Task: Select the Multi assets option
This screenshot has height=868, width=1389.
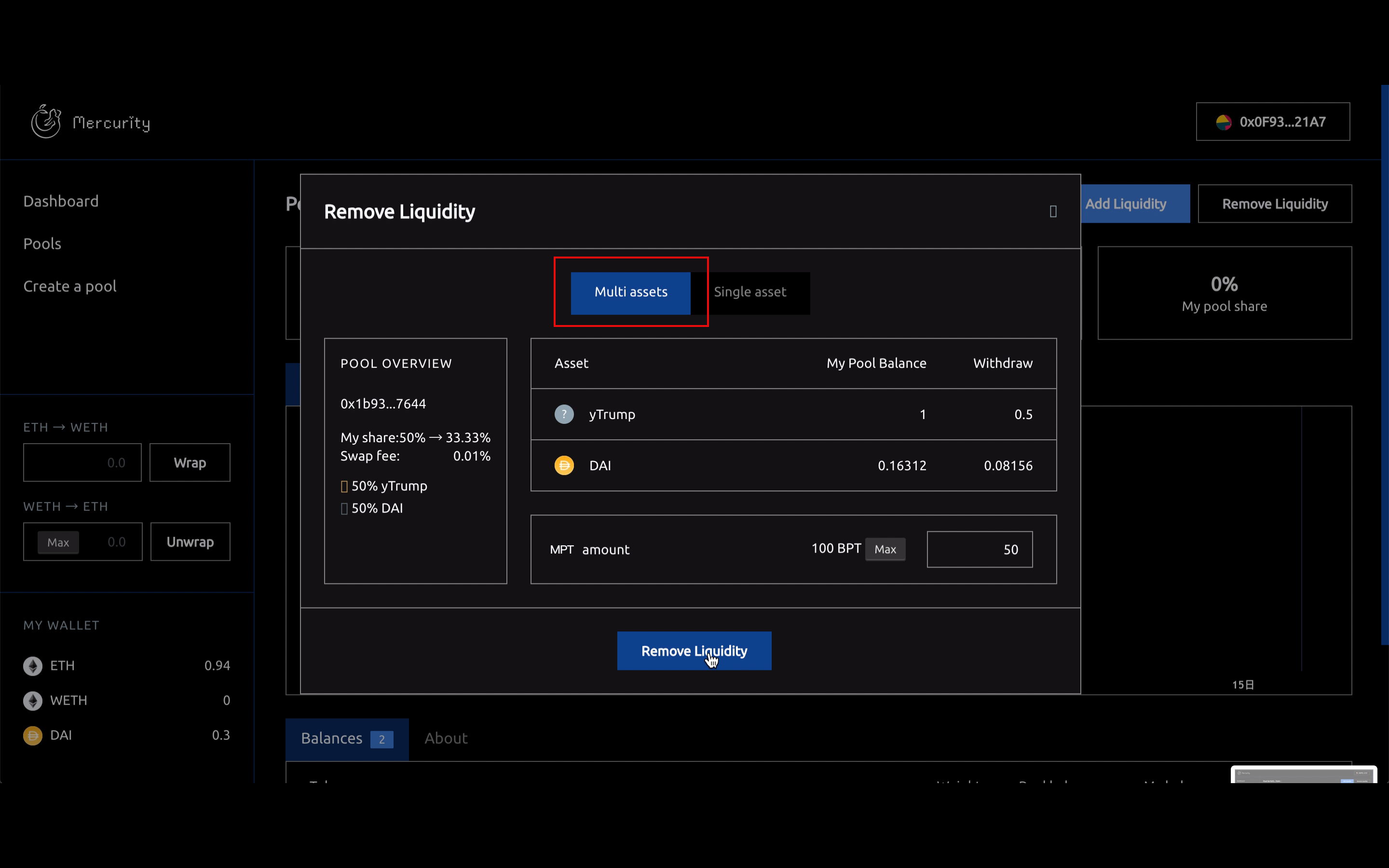Action: click(x=630, y=293)
